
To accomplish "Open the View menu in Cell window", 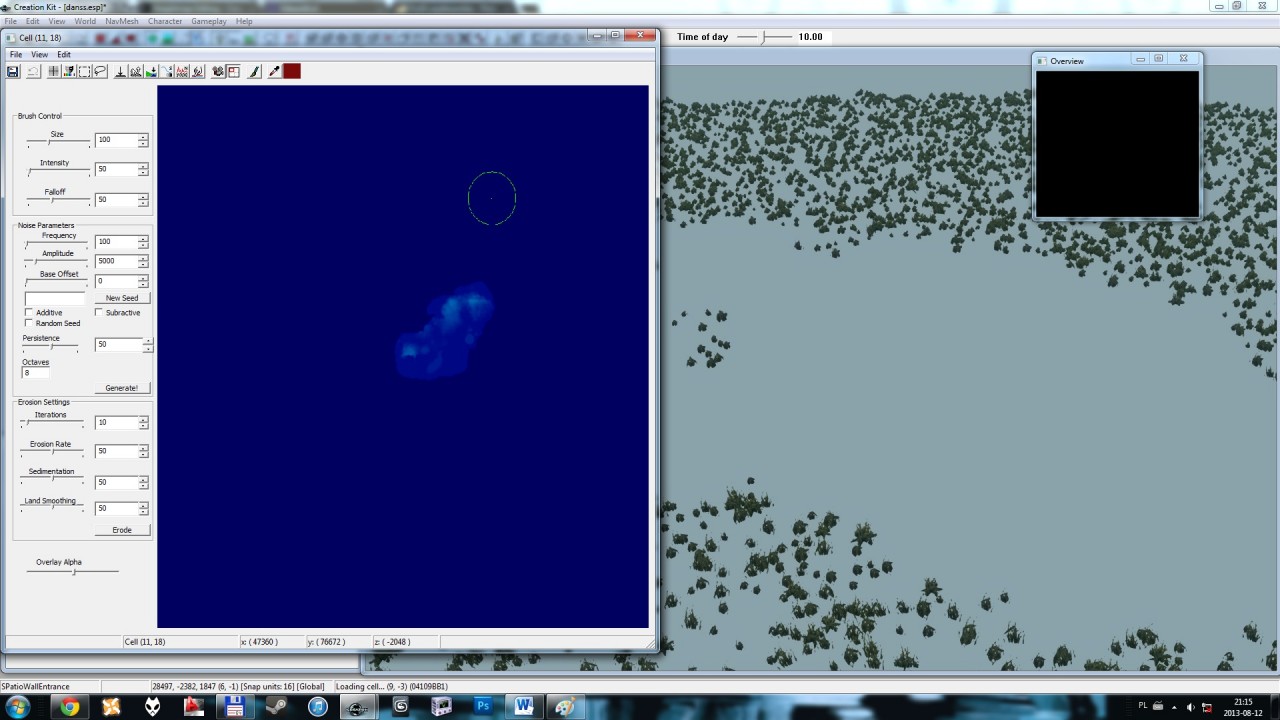I will coord(39,55).
